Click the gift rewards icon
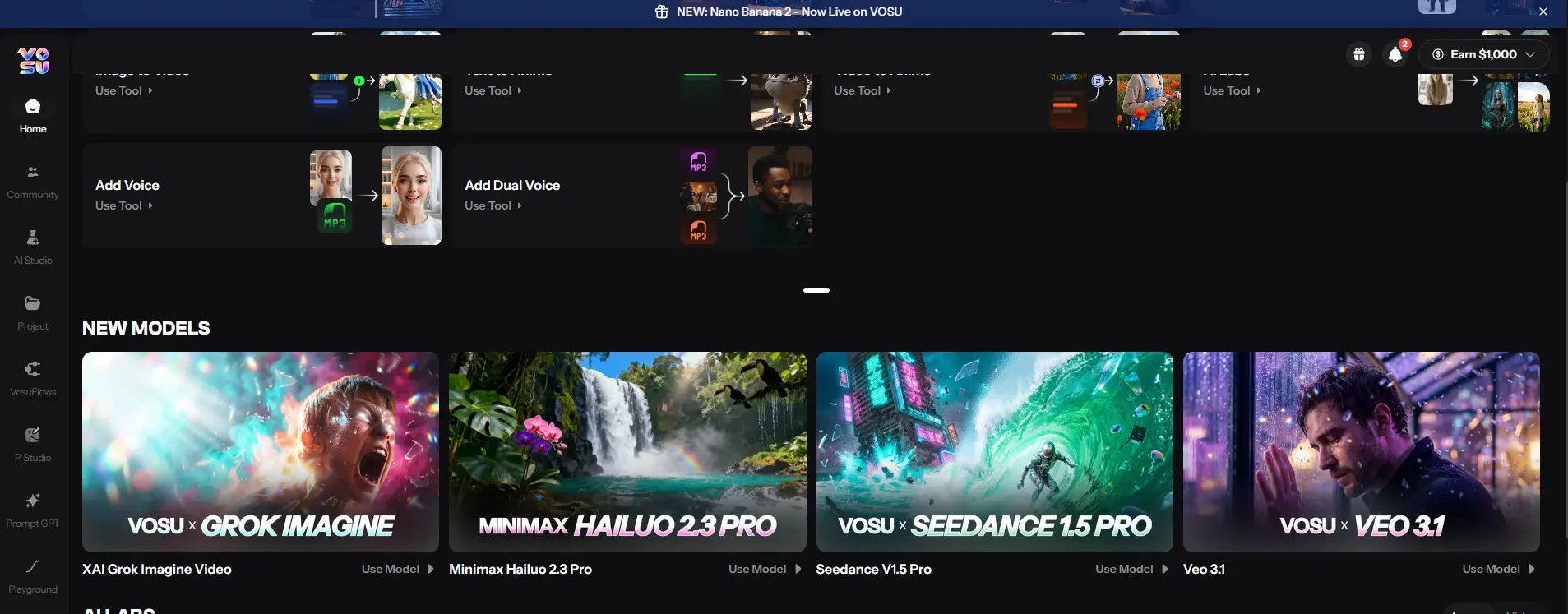This screenshot has width=1568, height=614. 1359,54
